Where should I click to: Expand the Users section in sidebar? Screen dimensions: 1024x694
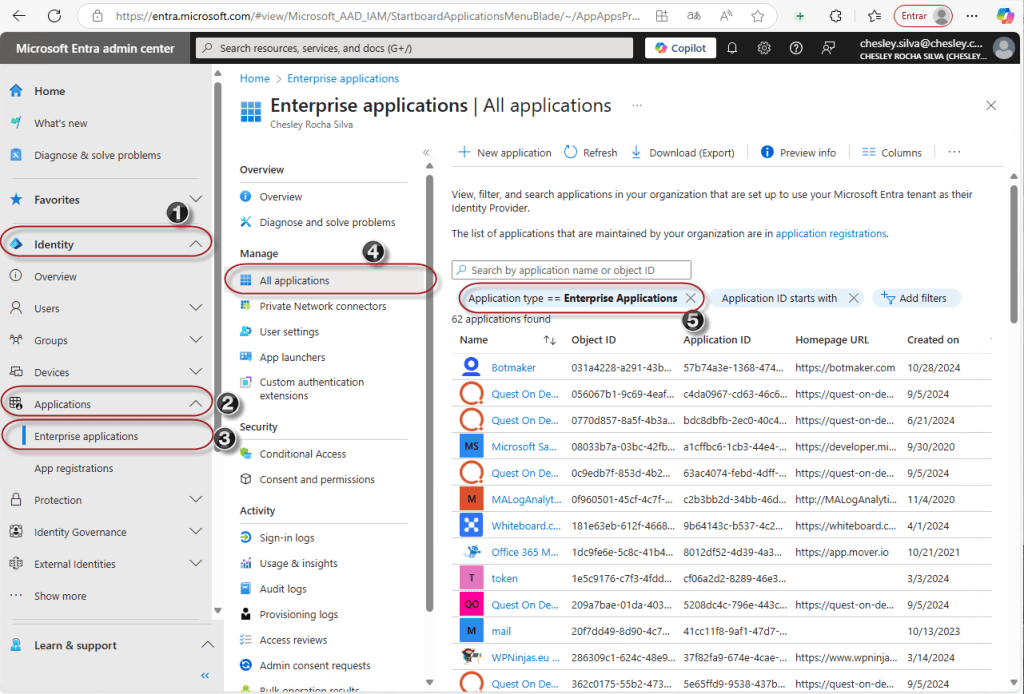click(196, 308)
